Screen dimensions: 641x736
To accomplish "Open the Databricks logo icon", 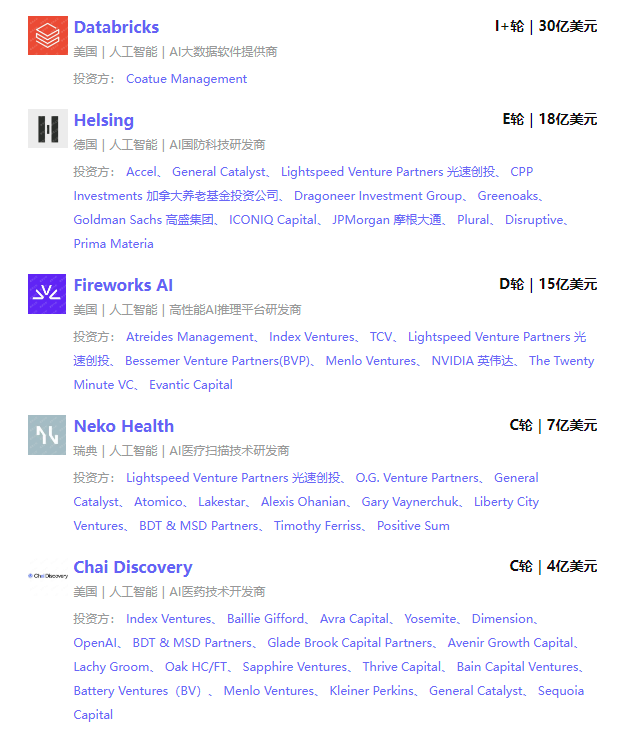I will click(x=48, y=35).
